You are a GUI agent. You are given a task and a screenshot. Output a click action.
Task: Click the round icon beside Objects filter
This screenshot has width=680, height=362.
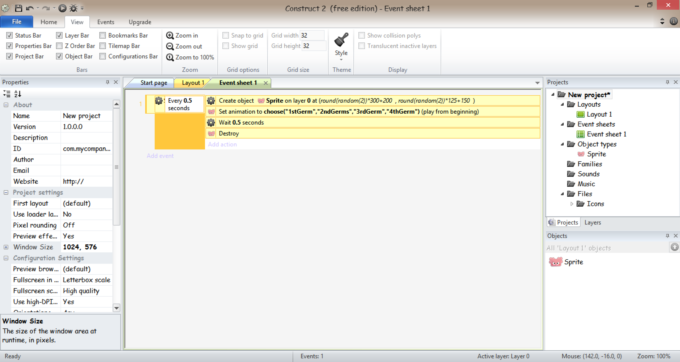(674, 247)
